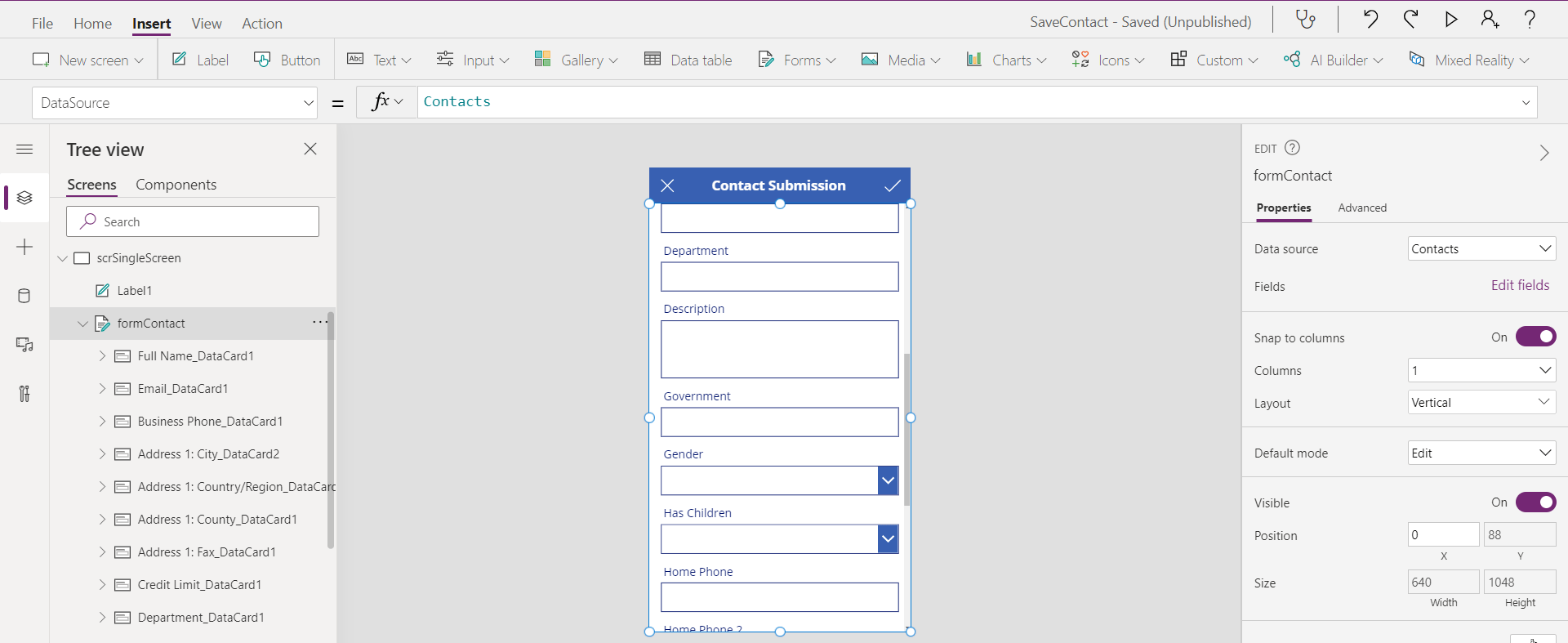Viewport: 1568px width, 643px height.
Task: Insert a Button control
Action: 287,60
